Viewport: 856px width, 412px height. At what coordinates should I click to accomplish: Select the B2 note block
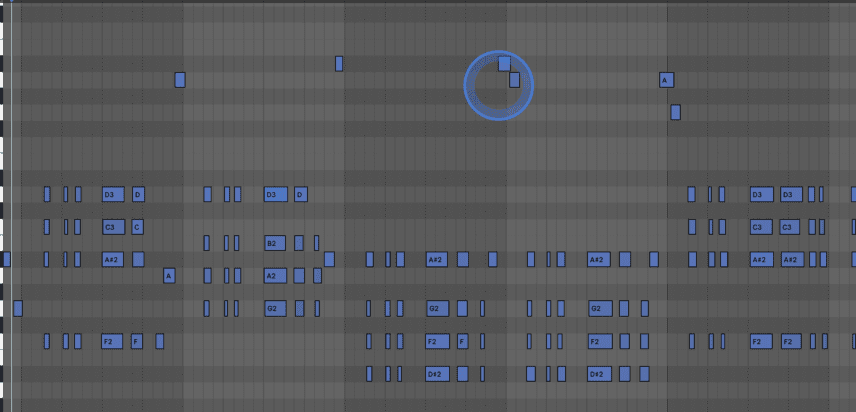pyautogui.click(x=275, y=243)
